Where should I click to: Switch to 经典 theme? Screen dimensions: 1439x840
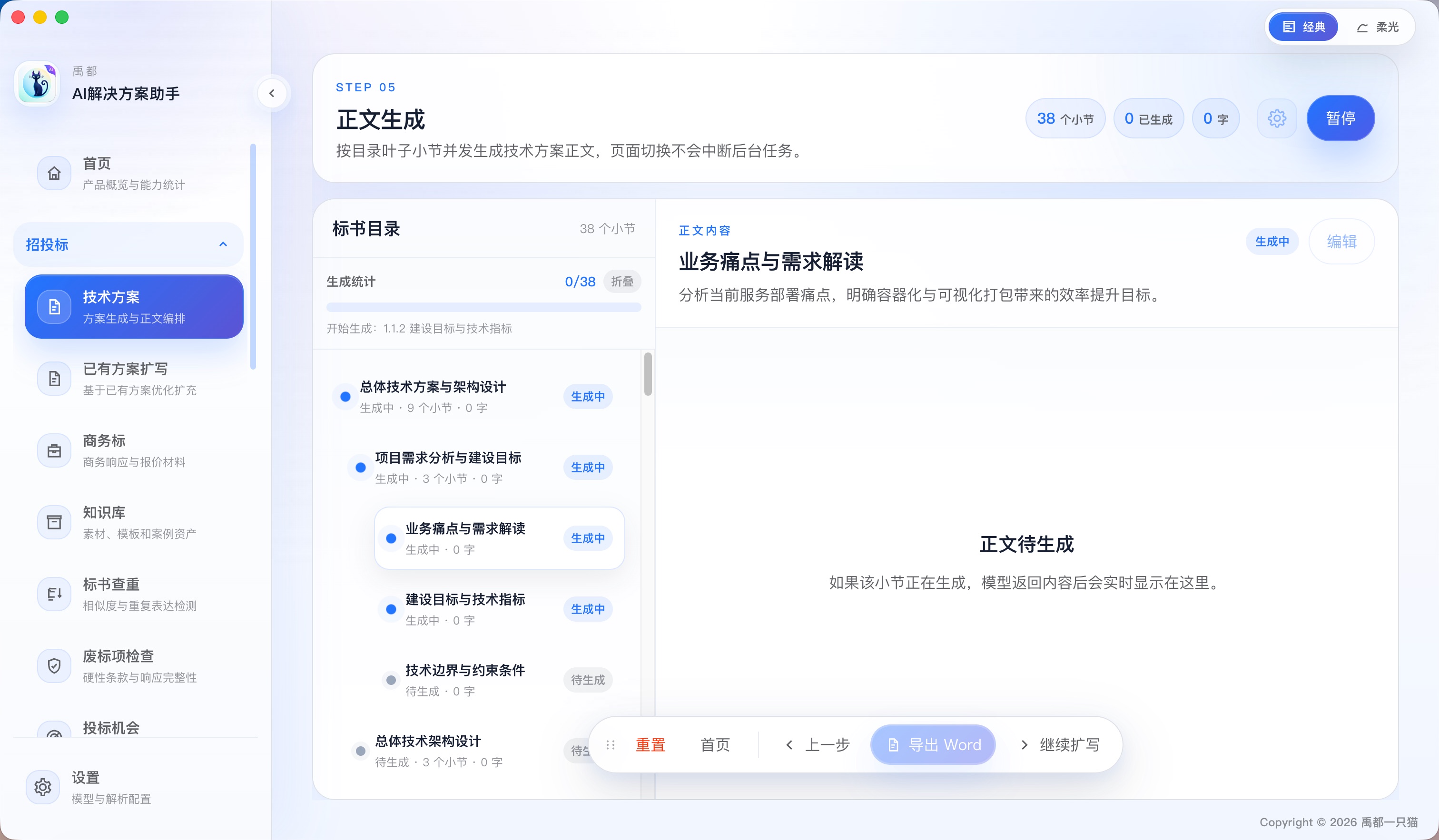tap(1303, 27)
